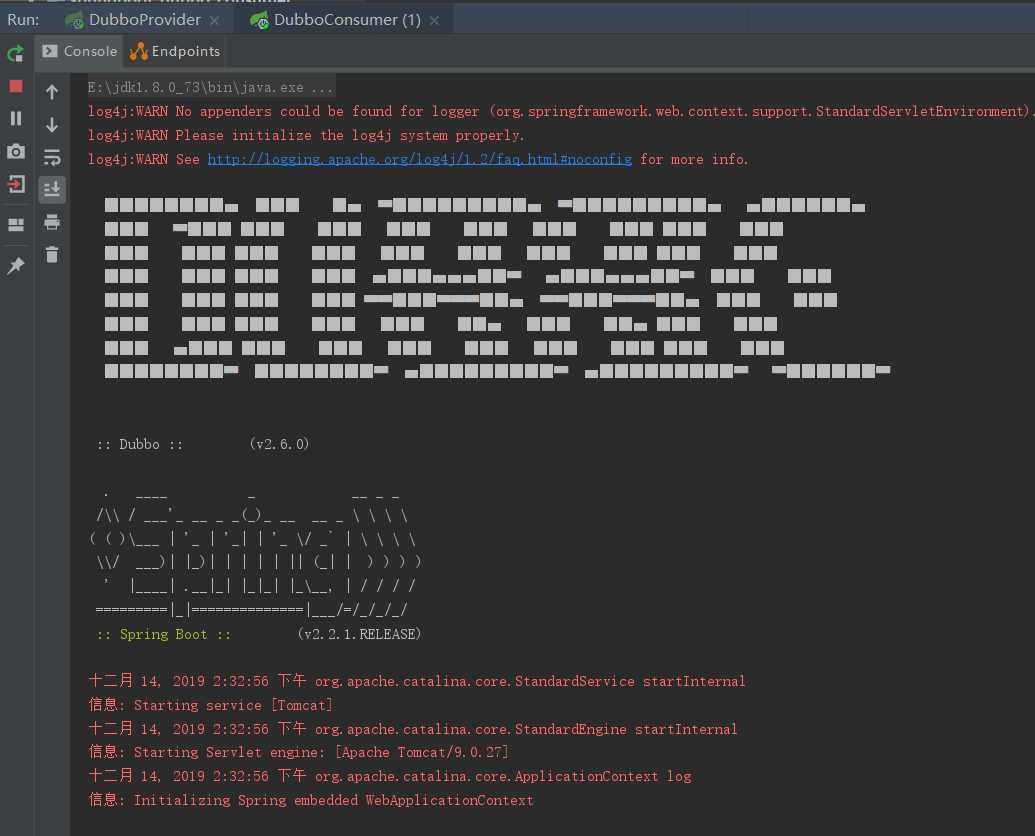This screenshot has width=1035, height=836.
Task: Restore layout using the panels icon
Action: pyautogui.click(x=16, y=225)
